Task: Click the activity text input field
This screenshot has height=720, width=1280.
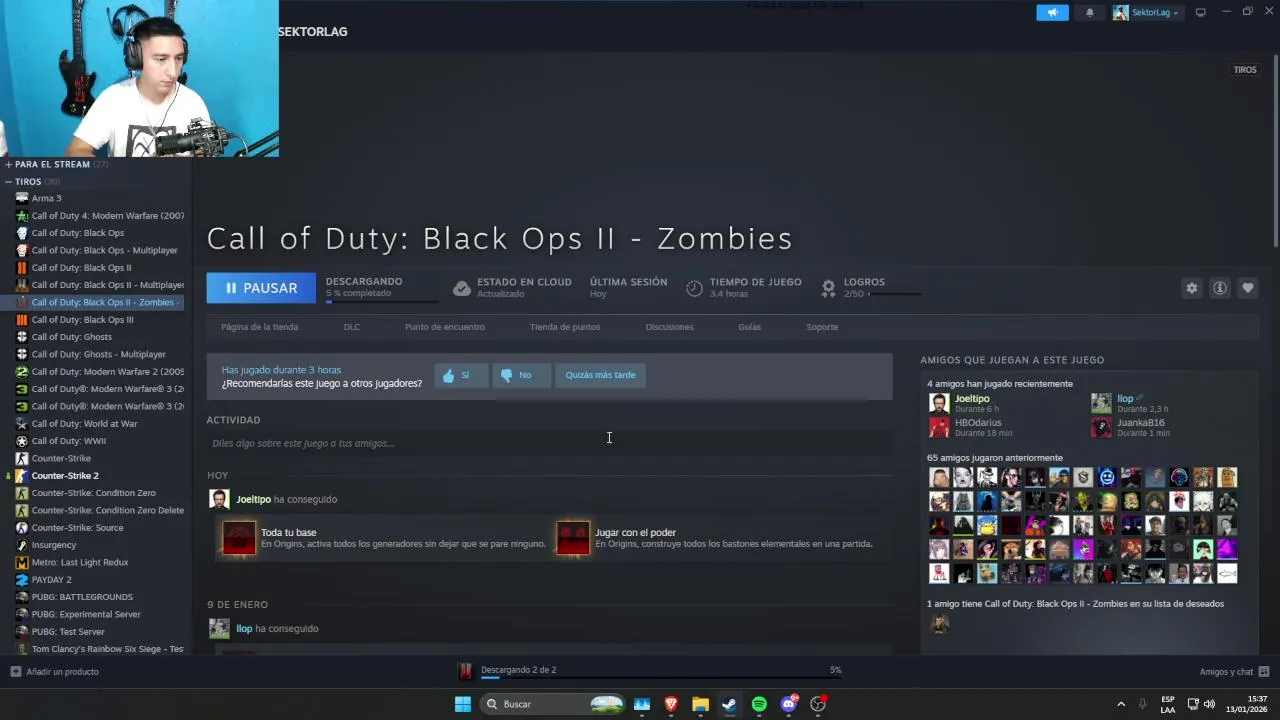Action: [x=549, y=443]
